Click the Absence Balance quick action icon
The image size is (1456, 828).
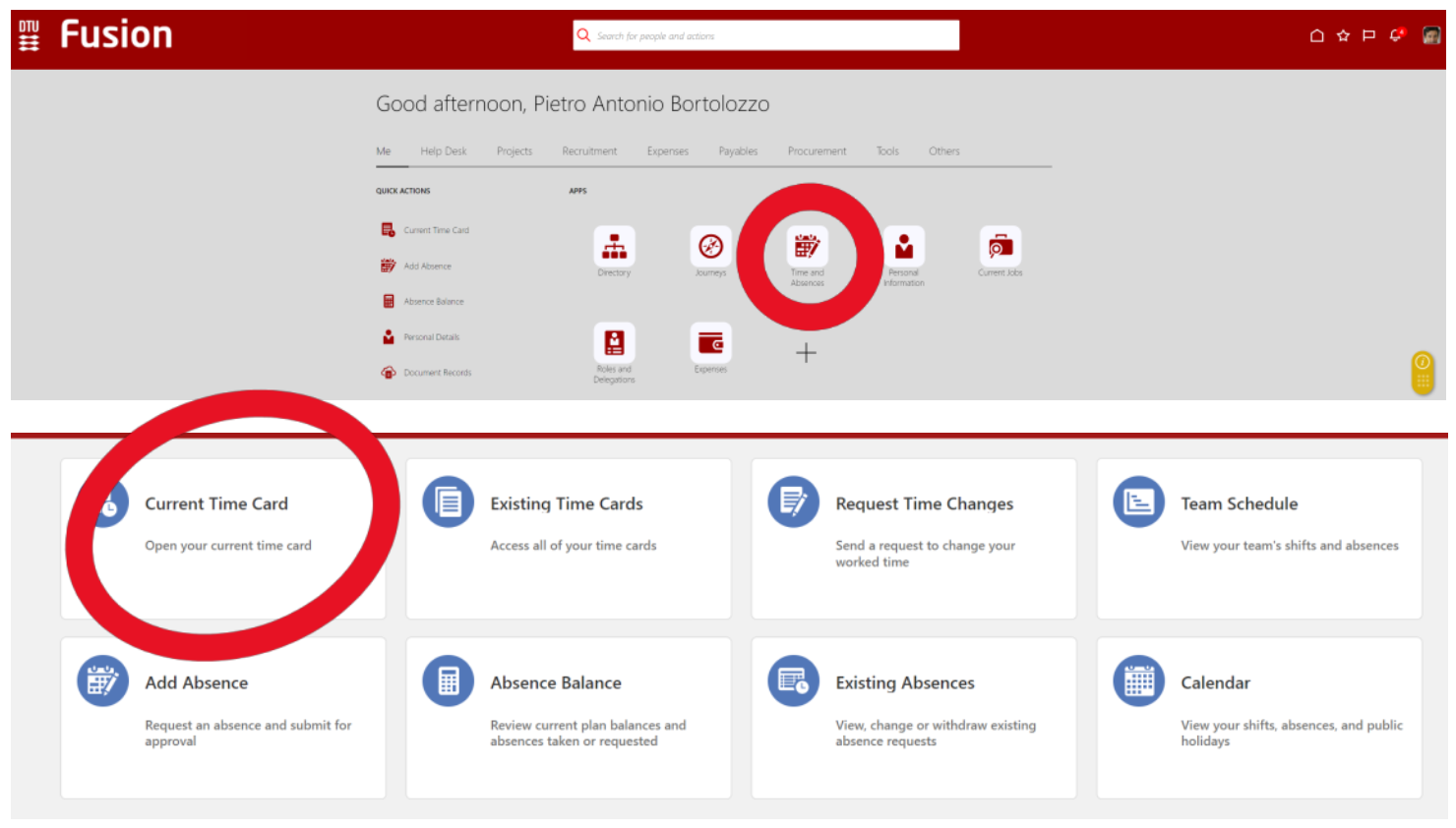[389, 301]
